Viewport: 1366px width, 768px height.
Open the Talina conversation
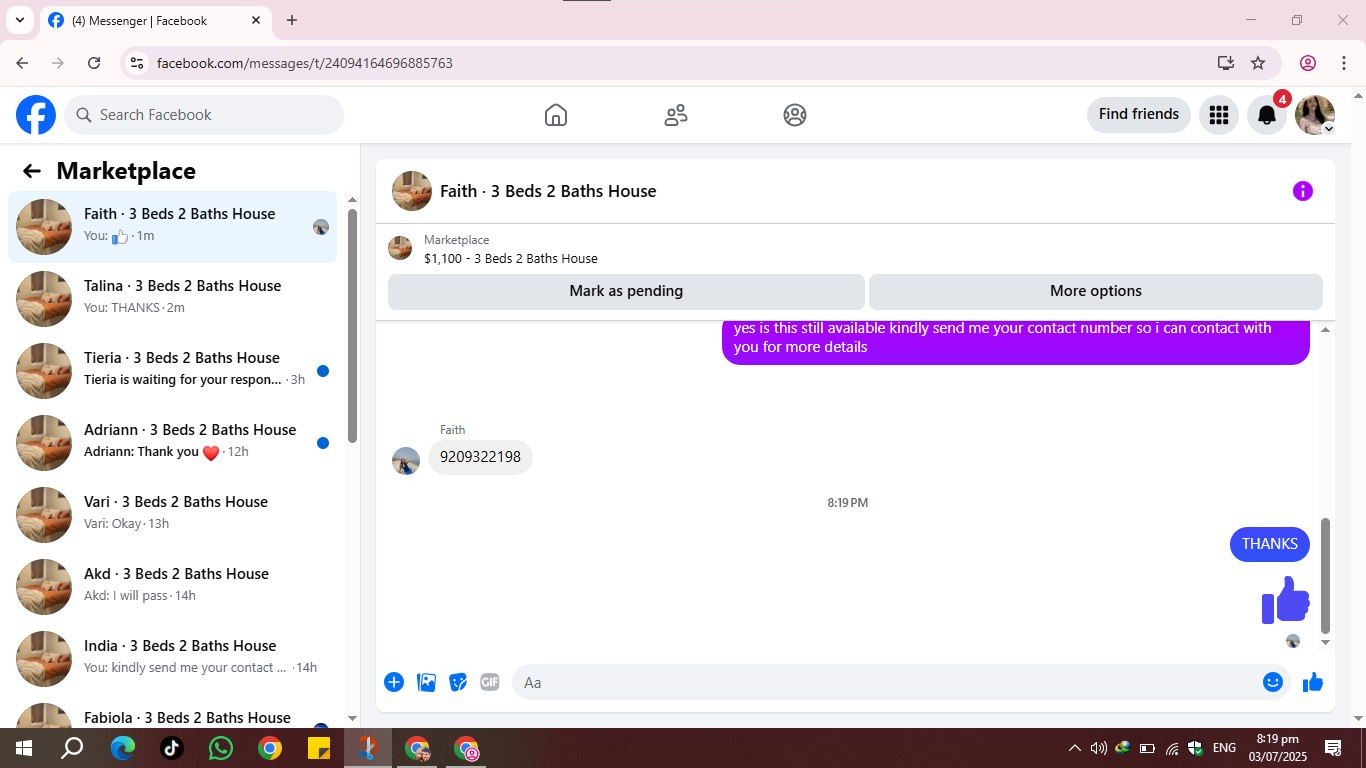[172, 299]
